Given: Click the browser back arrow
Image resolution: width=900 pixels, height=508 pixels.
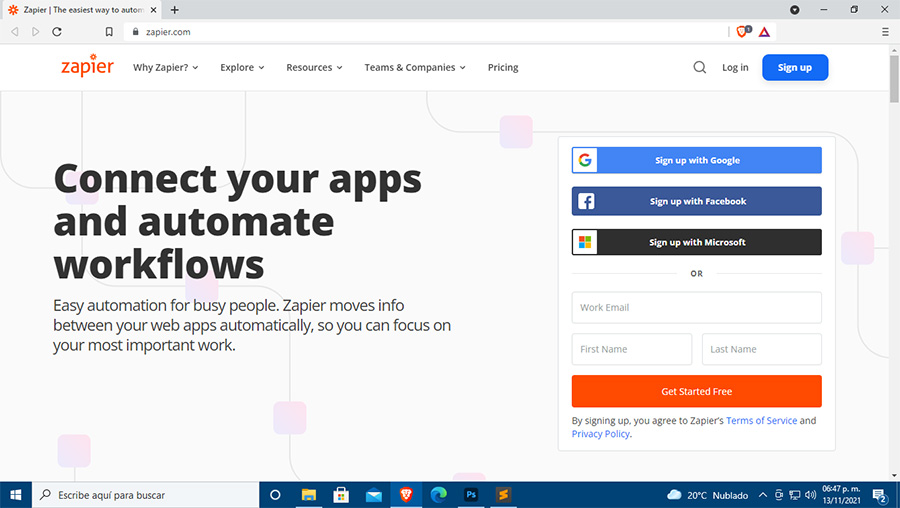Looking at the screenshot, I should tap(15, 32).
